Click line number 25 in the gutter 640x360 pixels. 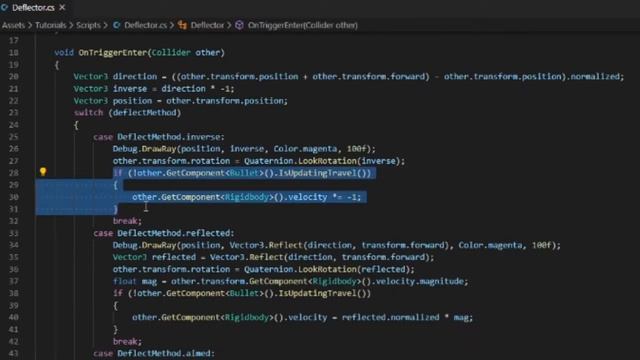pos(13,137)
